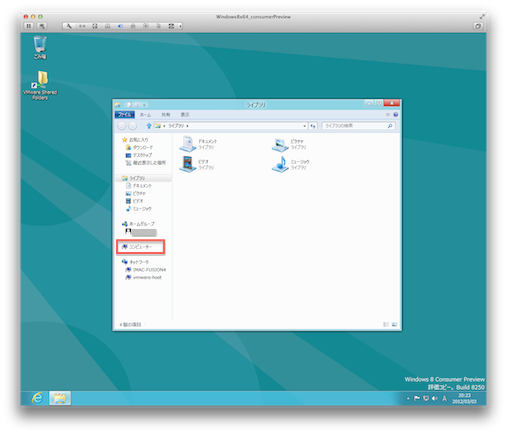Select ドキュメント in navigation tree
507x434 pixels.
139,186
